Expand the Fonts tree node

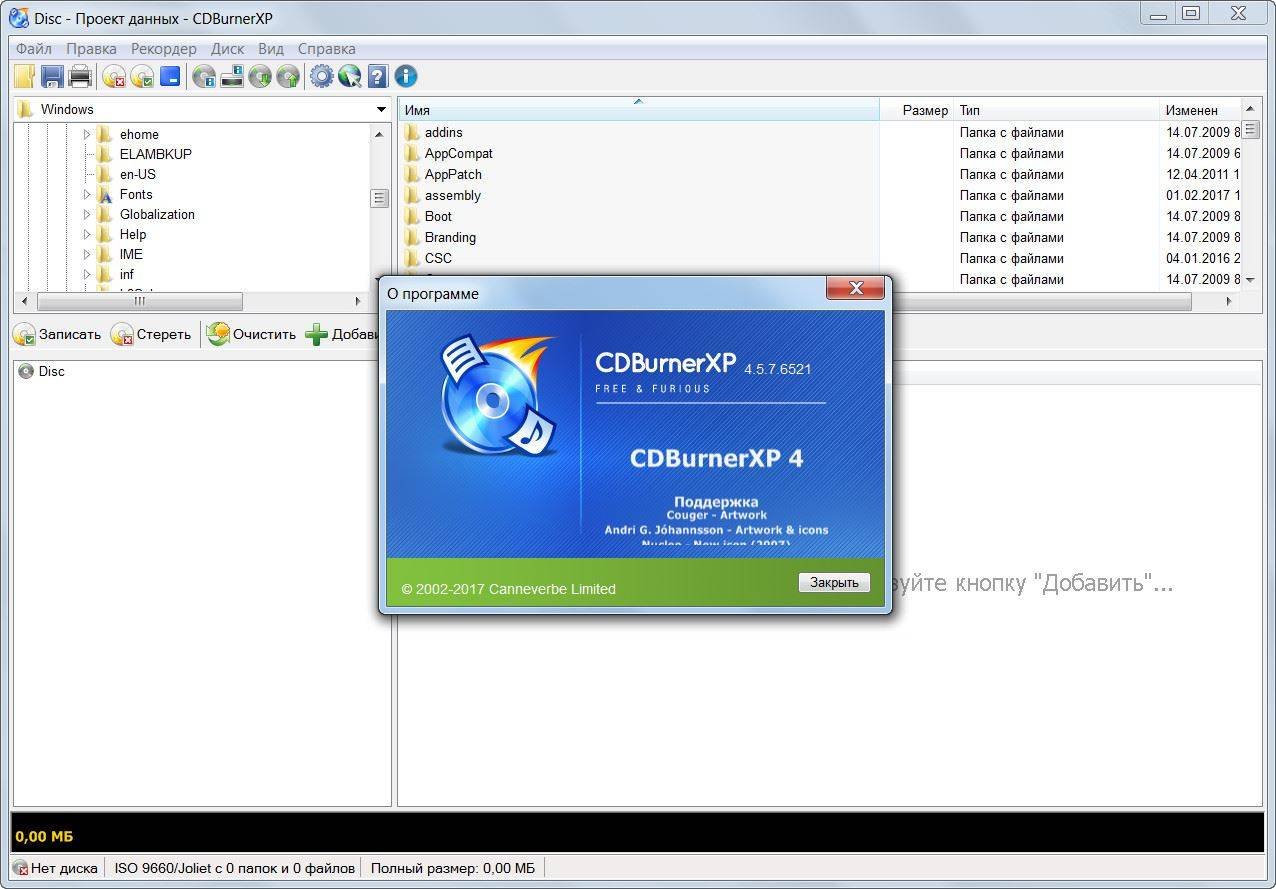87,194
